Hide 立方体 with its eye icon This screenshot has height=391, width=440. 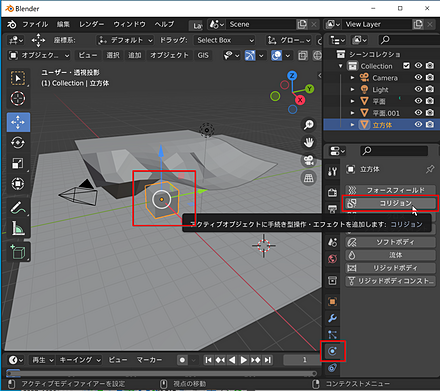pyautogui.click(x=418, y=124)
